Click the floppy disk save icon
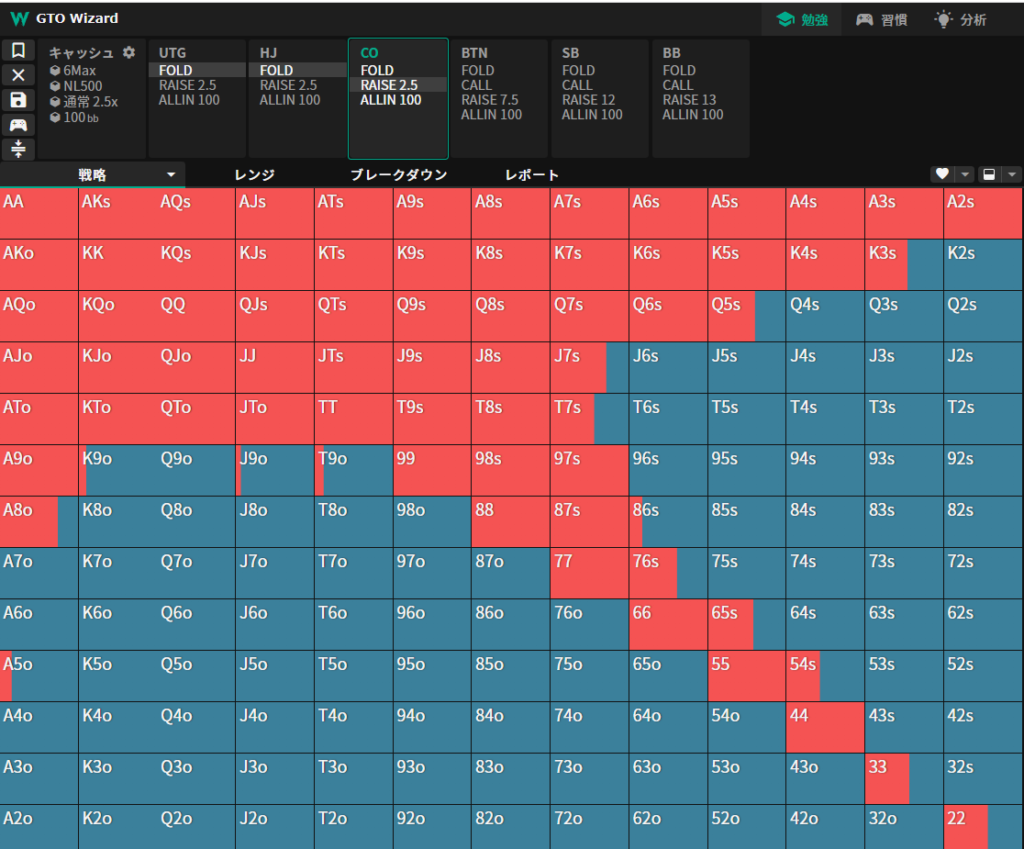This screenshot has height=849, width=1024. click(18, 100)
